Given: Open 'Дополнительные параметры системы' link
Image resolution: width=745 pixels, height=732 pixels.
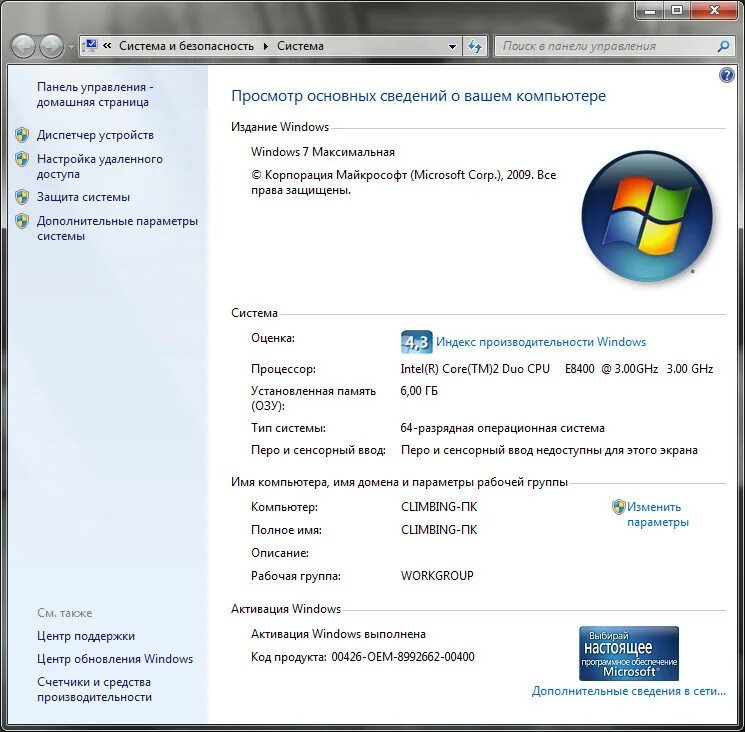Looking at the screenshot, I should (x=117, y=228).
